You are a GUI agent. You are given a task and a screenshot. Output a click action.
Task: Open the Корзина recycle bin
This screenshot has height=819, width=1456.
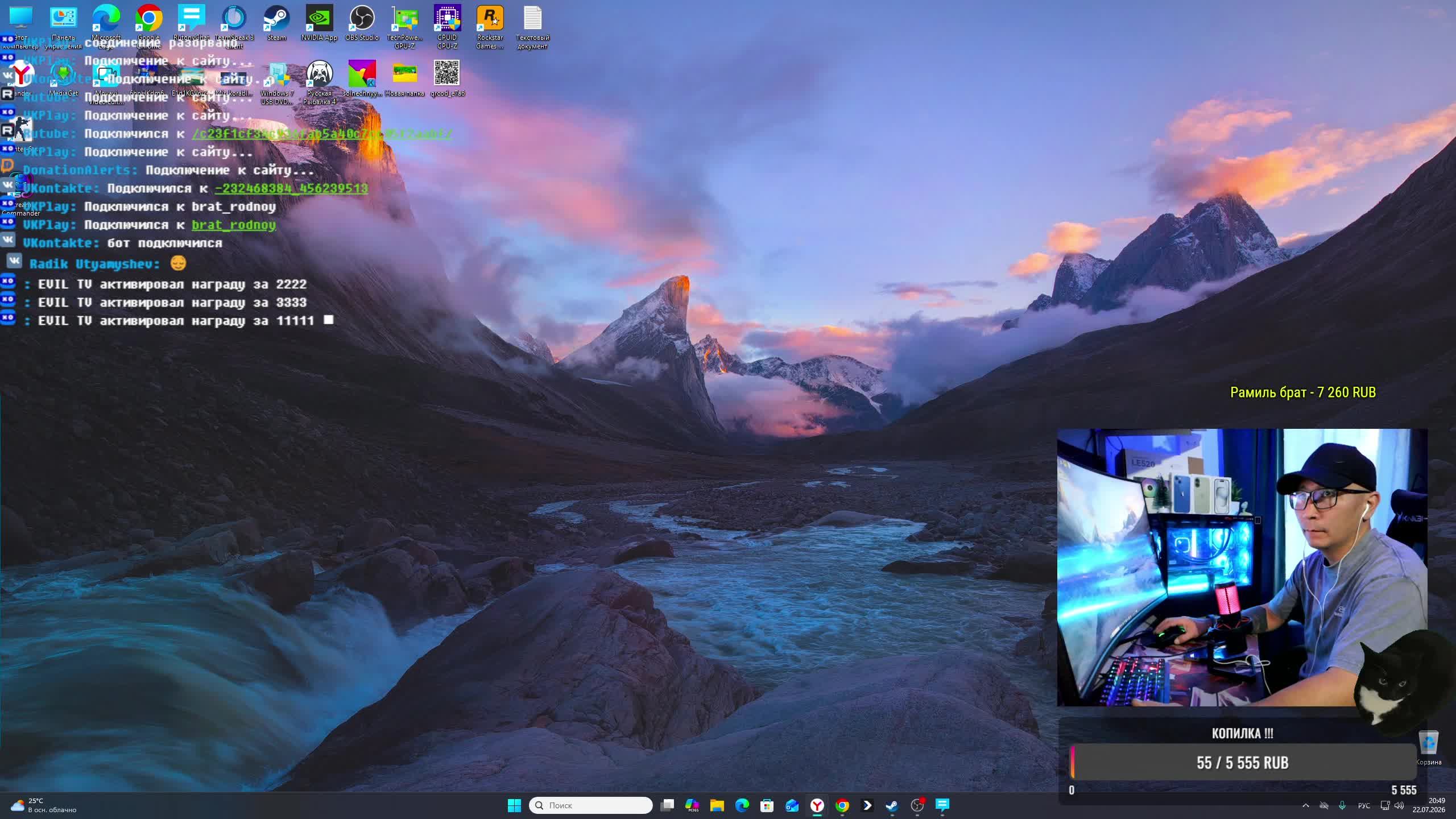[x=1428, y=747]
